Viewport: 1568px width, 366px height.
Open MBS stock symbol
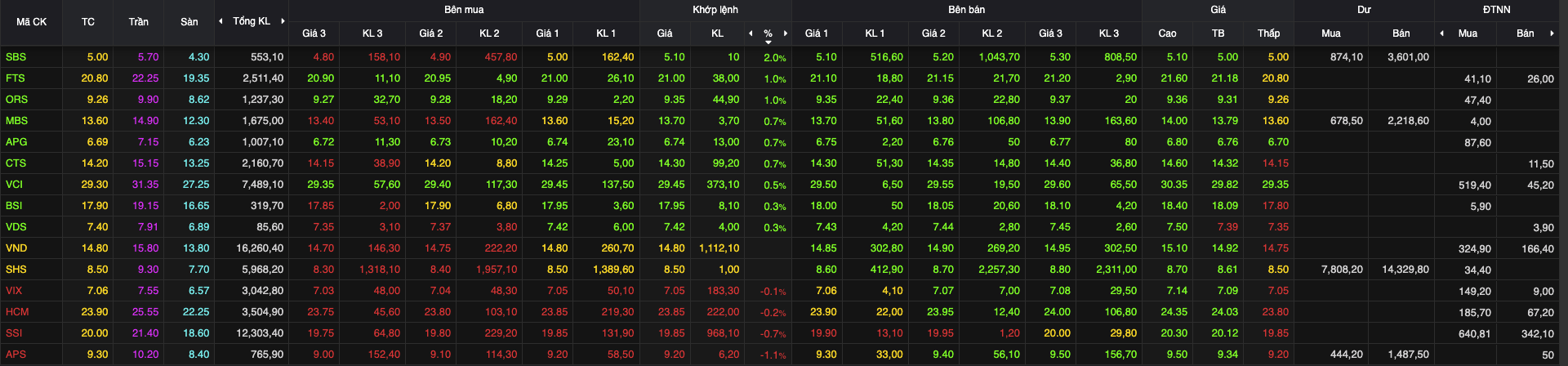(x=16, y=121)
